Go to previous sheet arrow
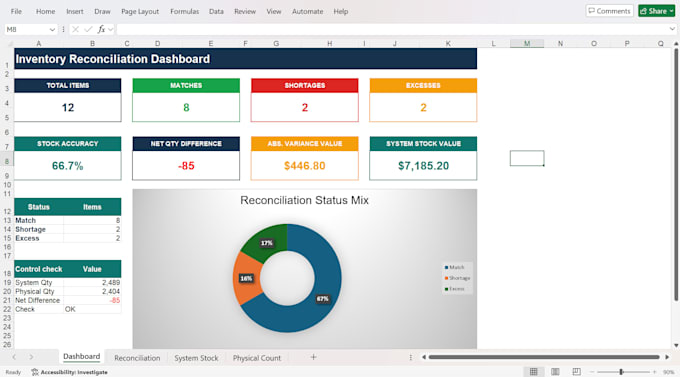This screenshot has width=680, height=377. [x=14, y=357]
